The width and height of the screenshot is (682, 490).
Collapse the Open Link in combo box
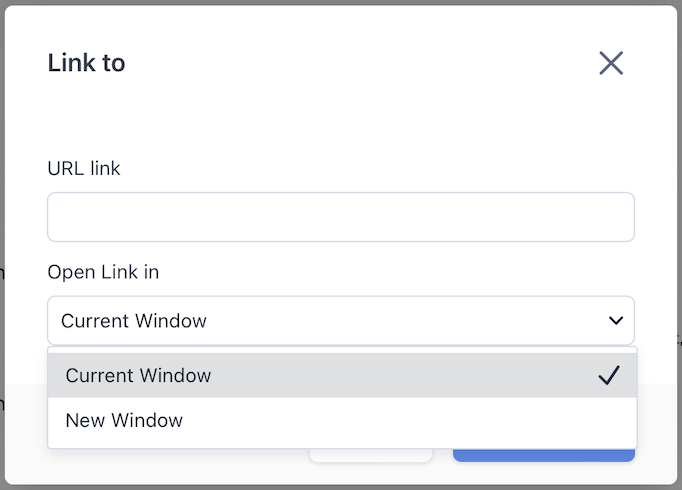coord(340,321)
